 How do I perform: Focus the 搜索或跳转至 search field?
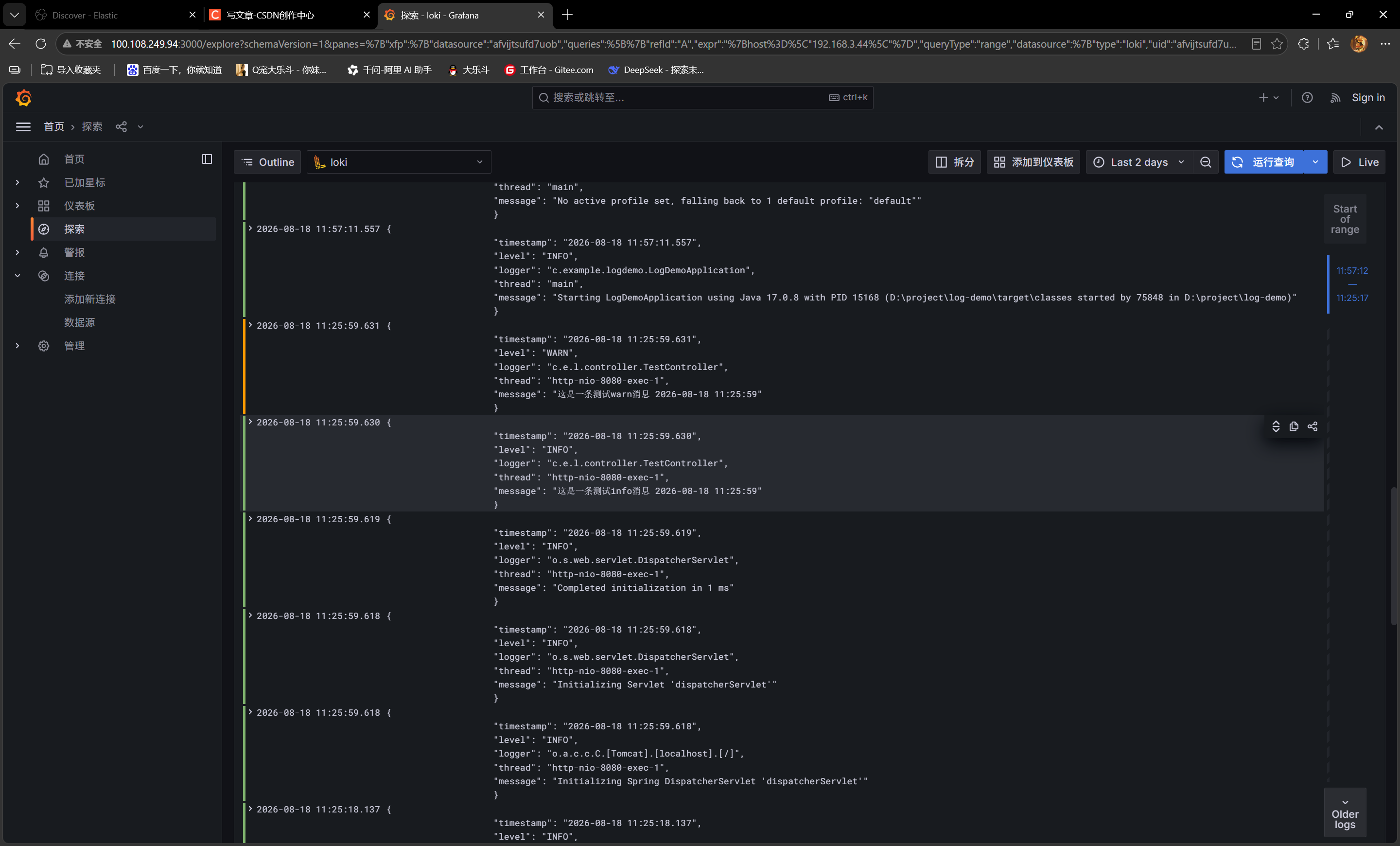tap(702, 98)
